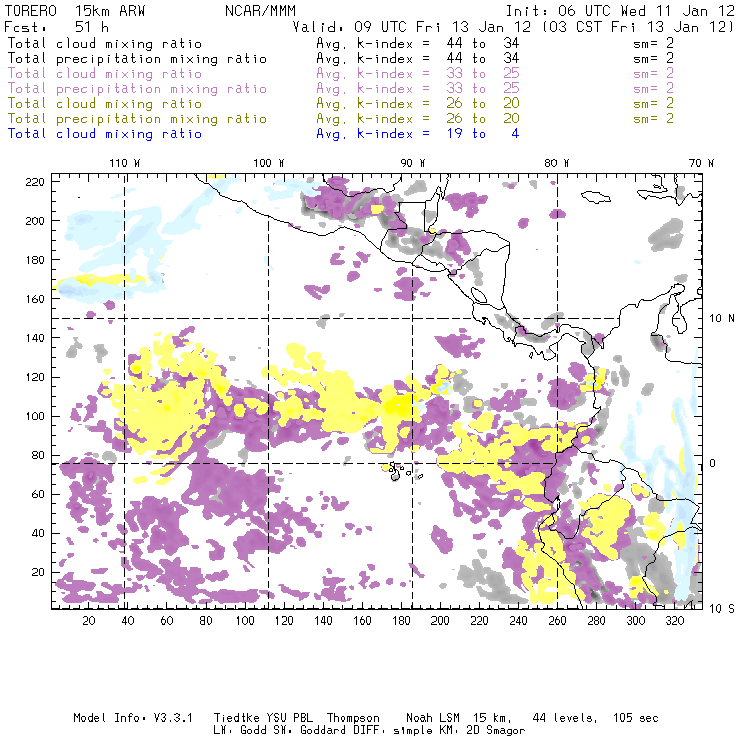Click the '105 sec' footer text

635,718
